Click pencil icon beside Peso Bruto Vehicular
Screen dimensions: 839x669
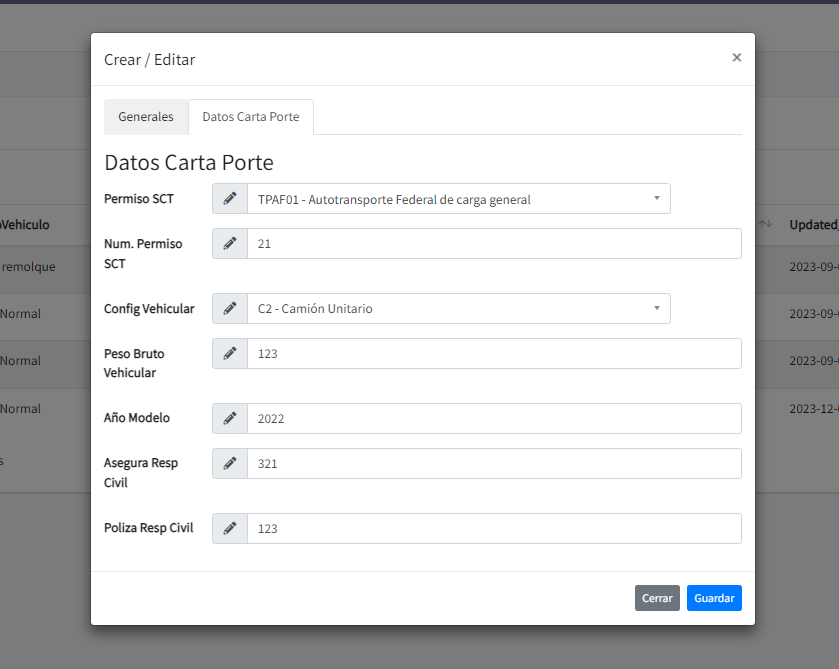(x=230, y=354)
